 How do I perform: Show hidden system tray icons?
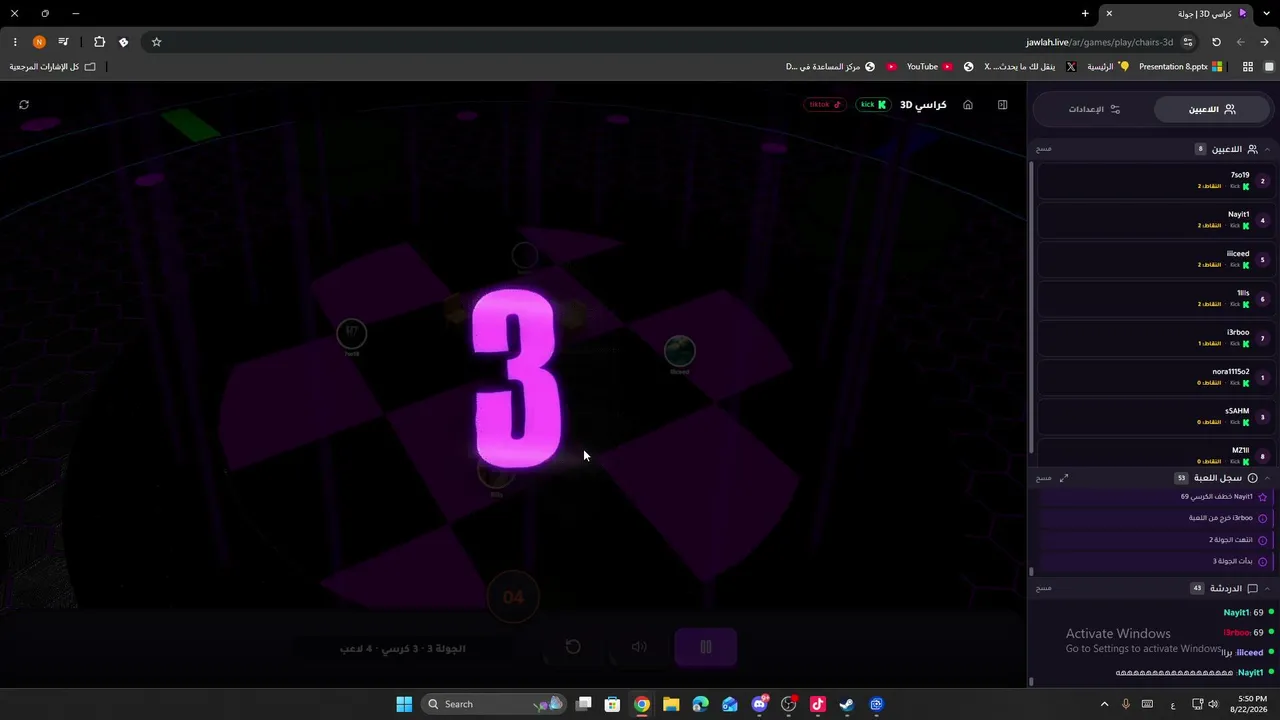(1104, 704)
